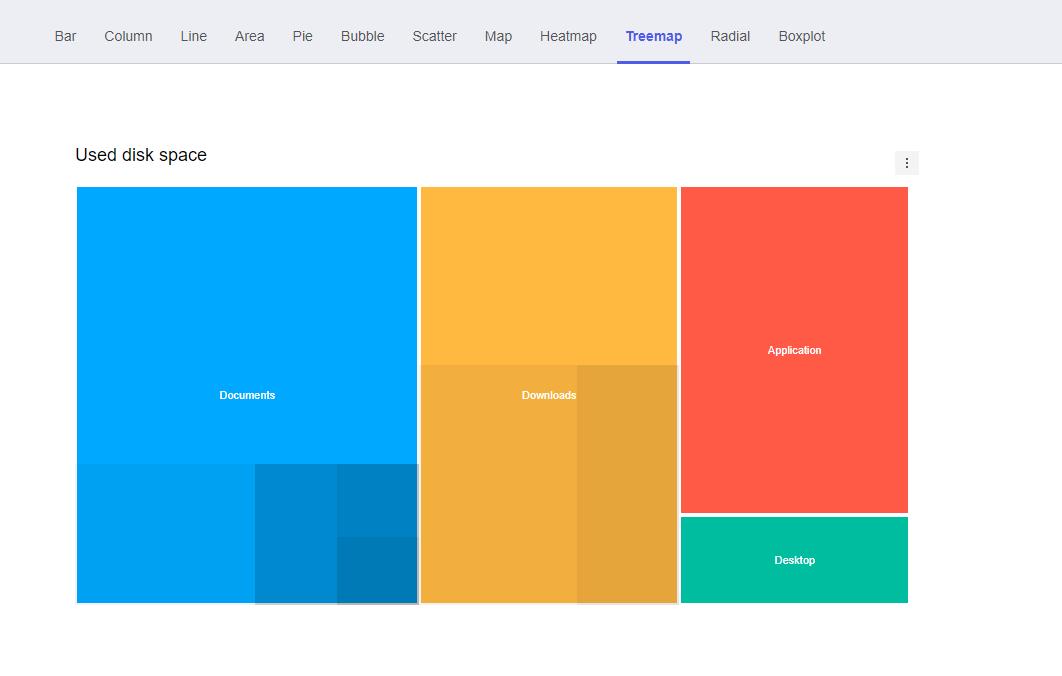Open the Column chart tab
Screen dimensions: 1062x676
click(128, 36)
